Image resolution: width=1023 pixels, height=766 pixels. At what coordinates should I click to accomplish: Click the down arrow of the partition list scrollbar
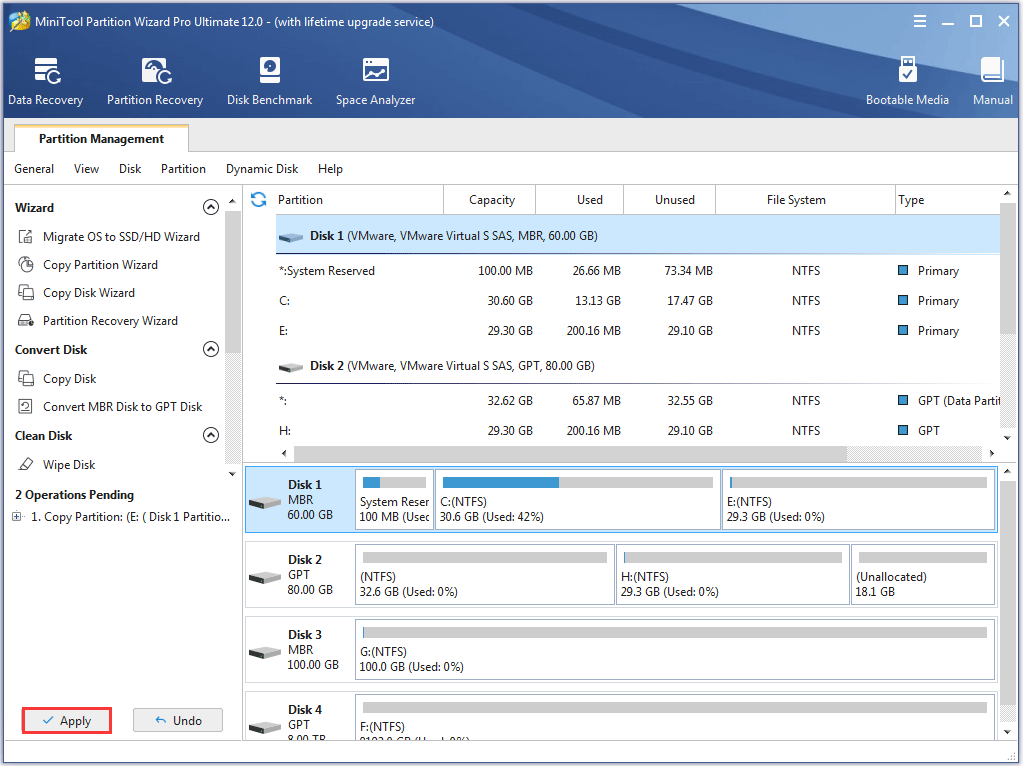(1007, 438)
